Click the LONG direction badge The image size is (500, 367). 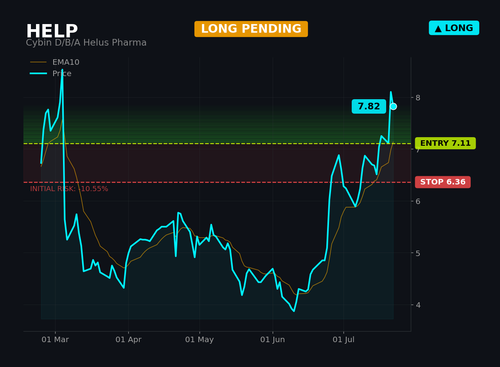click(454, 28)
